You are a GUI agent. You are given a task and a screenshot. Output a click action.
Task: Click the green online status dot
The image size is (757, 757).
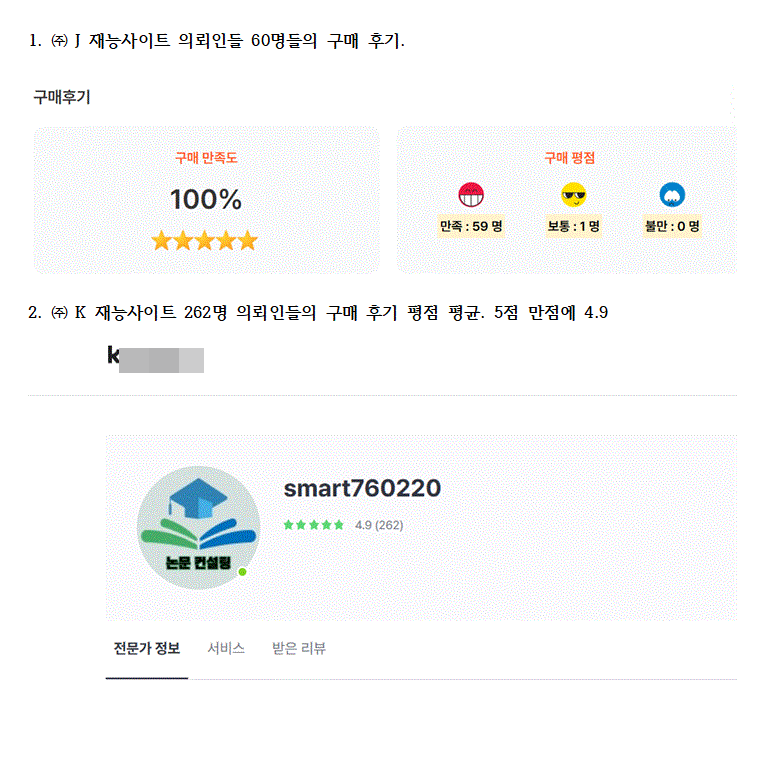tap(242, 572)
